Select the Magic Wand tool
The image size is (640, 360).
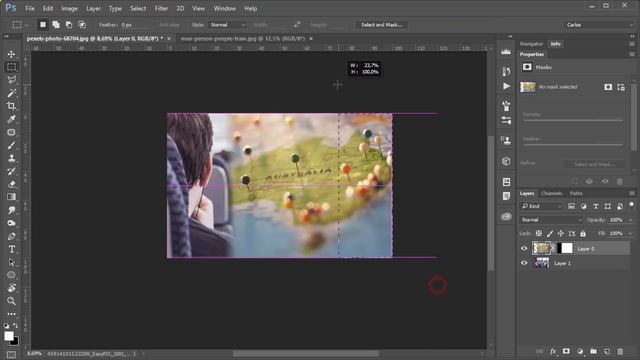pos(11,93)
